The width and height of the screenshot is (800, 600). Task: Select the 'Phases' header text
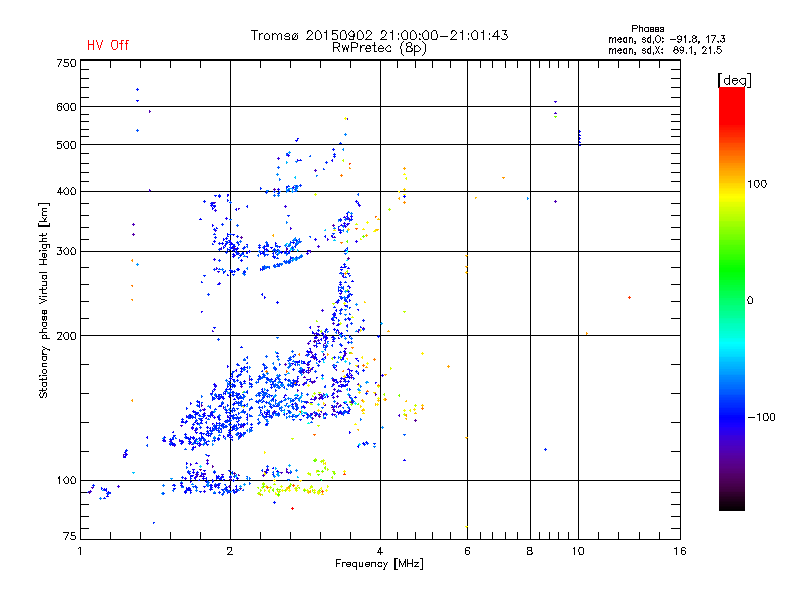[647, 29]
